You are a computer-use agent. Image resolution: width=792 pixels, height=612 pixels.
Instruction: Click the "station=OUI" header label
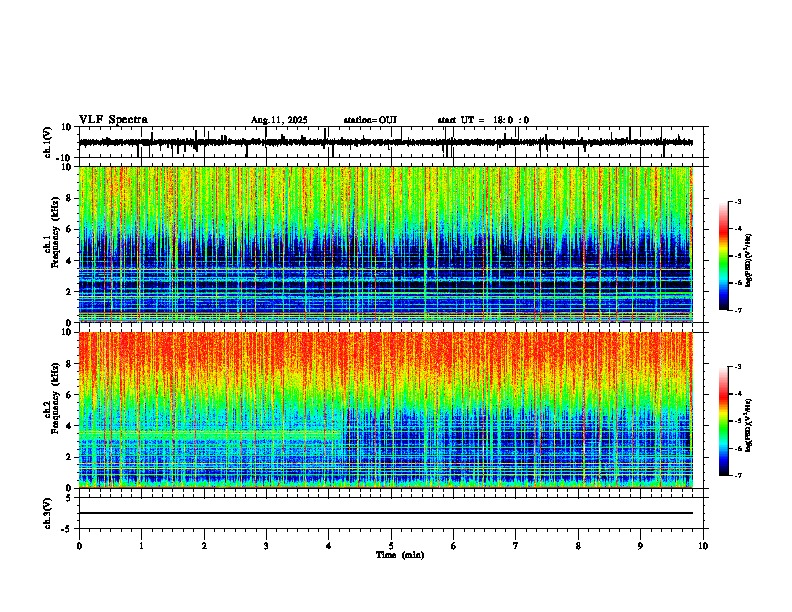pos(370,120)
